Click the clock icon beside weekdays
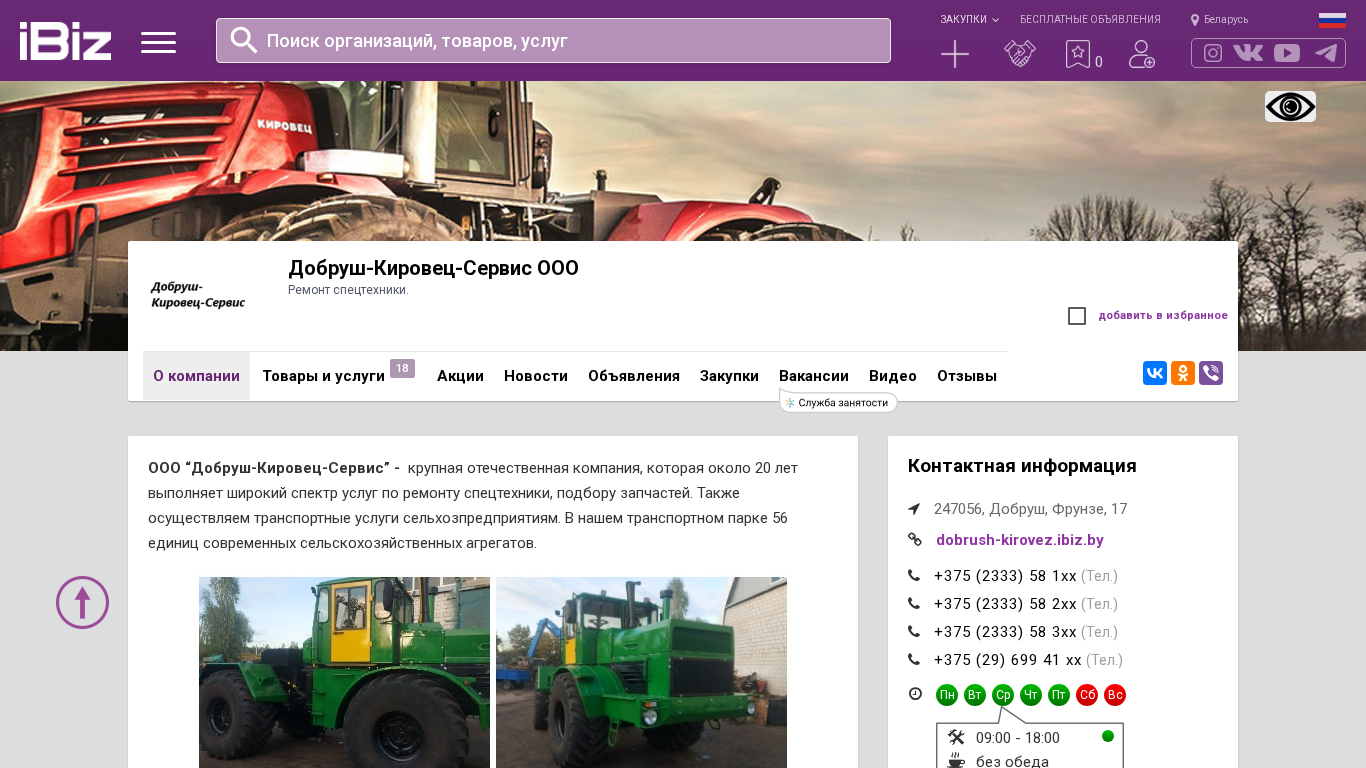 click(x=915, y=694)
